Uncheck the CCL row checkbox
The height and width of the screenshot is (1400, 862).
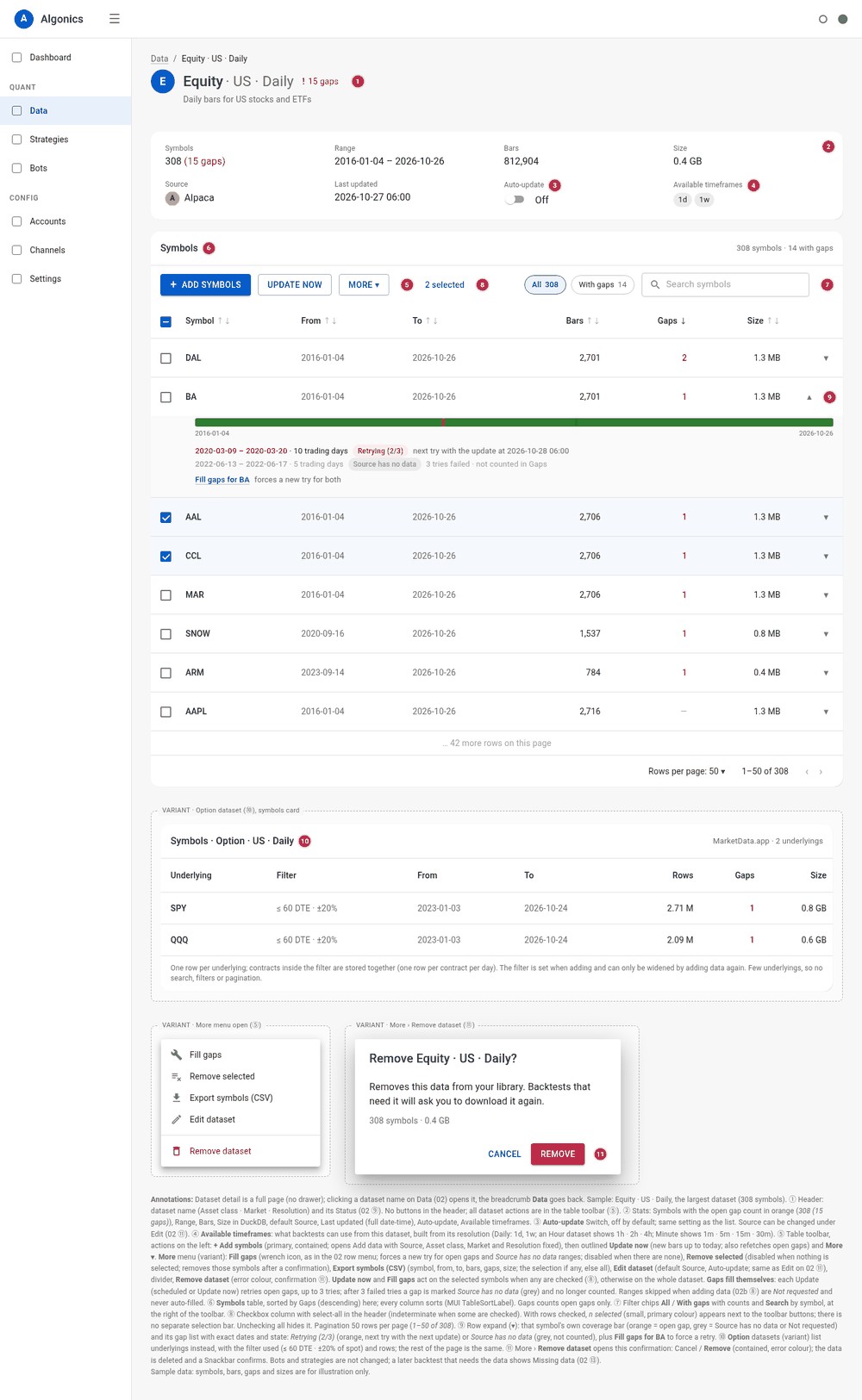coord(166,557)
